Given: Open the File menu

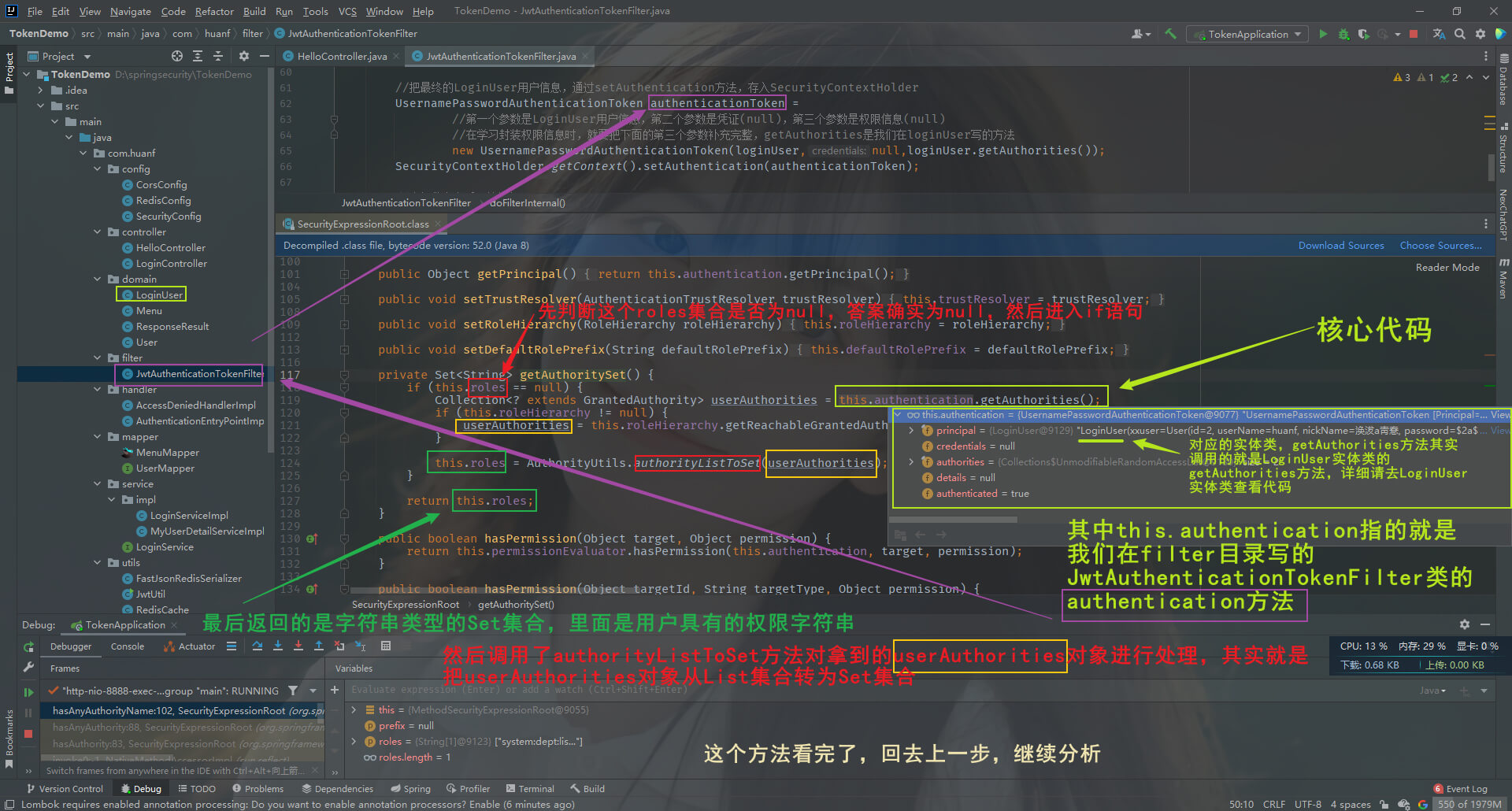Looking at the screenshot, I should tap(35, 11).
